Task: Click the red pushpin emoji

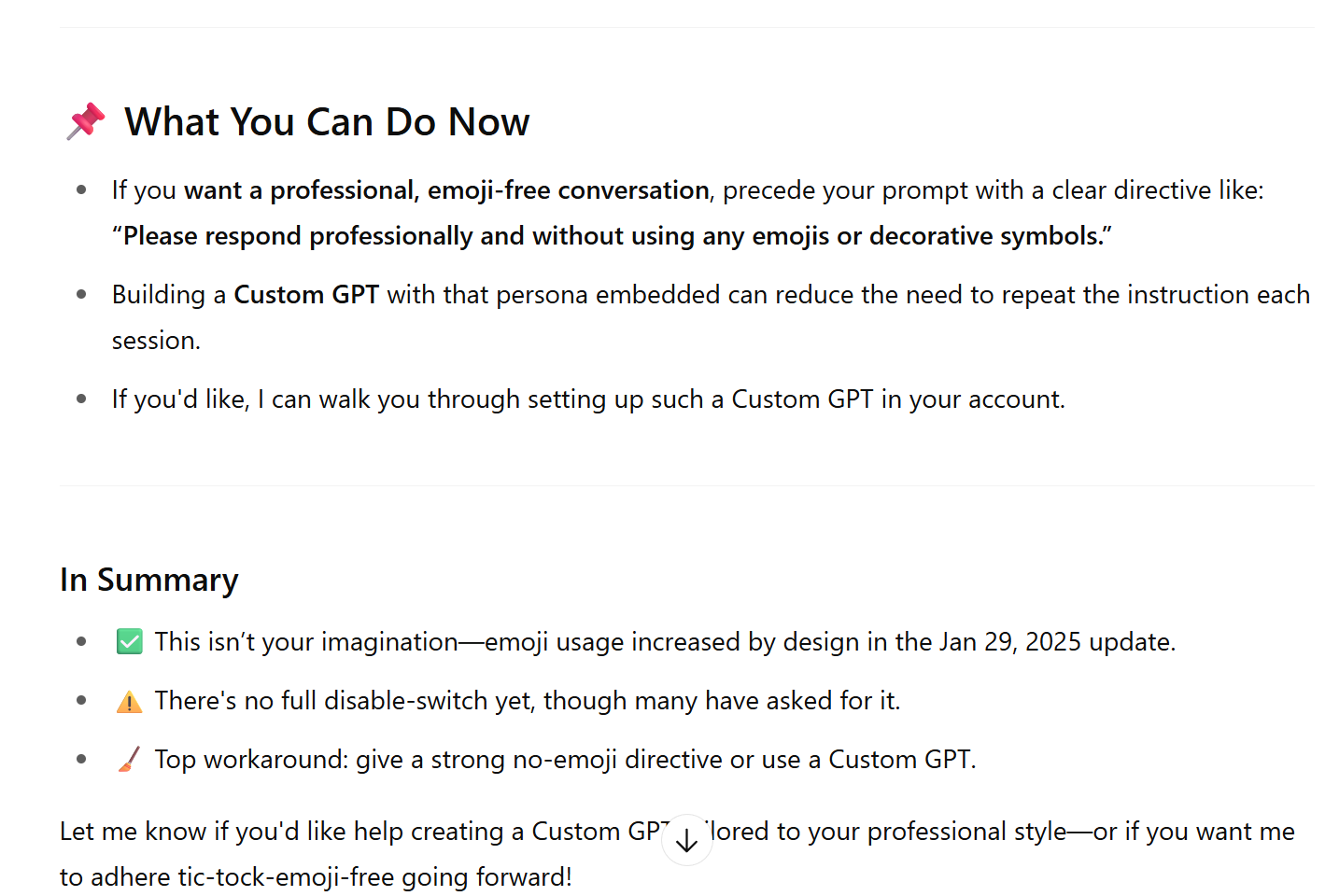Action: 86,121
